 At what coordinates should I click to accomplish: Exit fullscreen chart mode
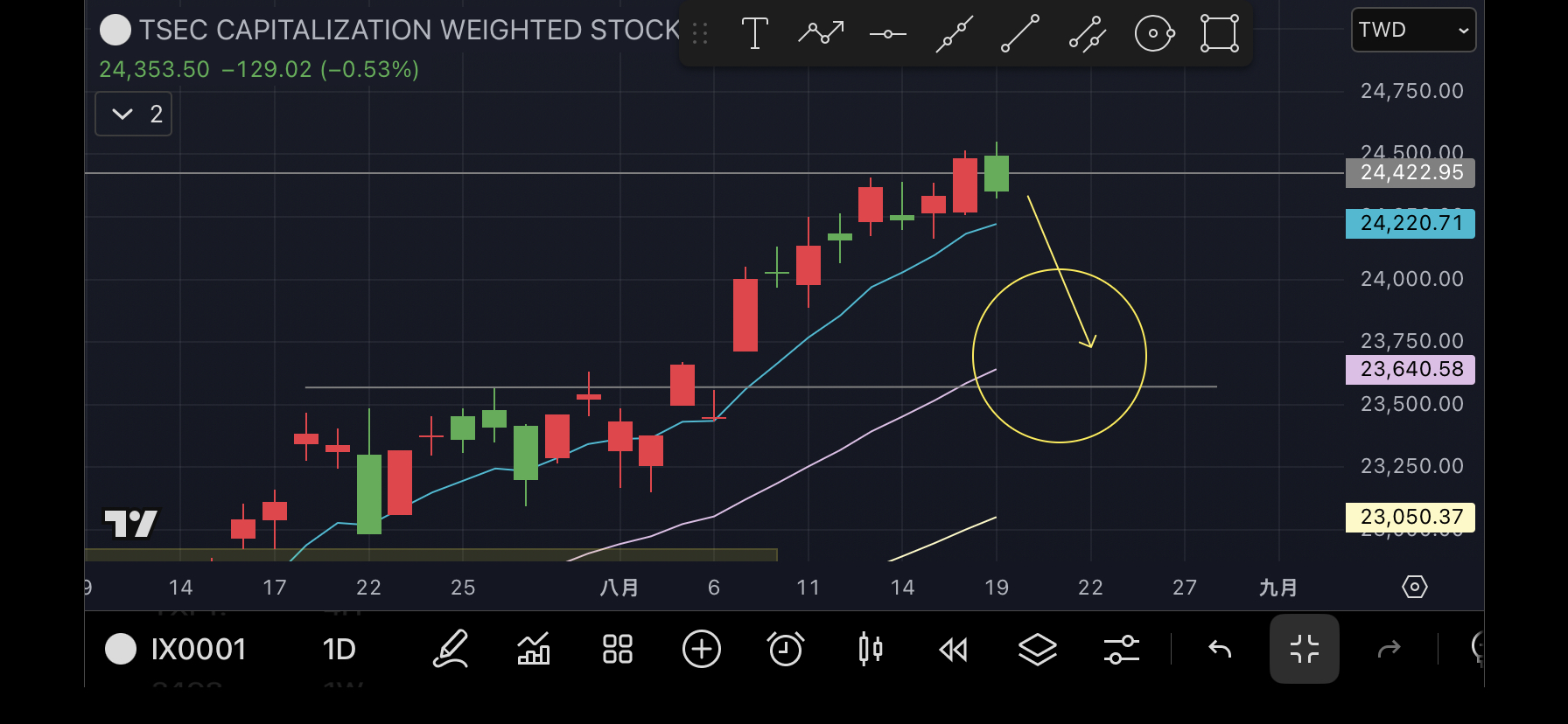coord(1305,649)
